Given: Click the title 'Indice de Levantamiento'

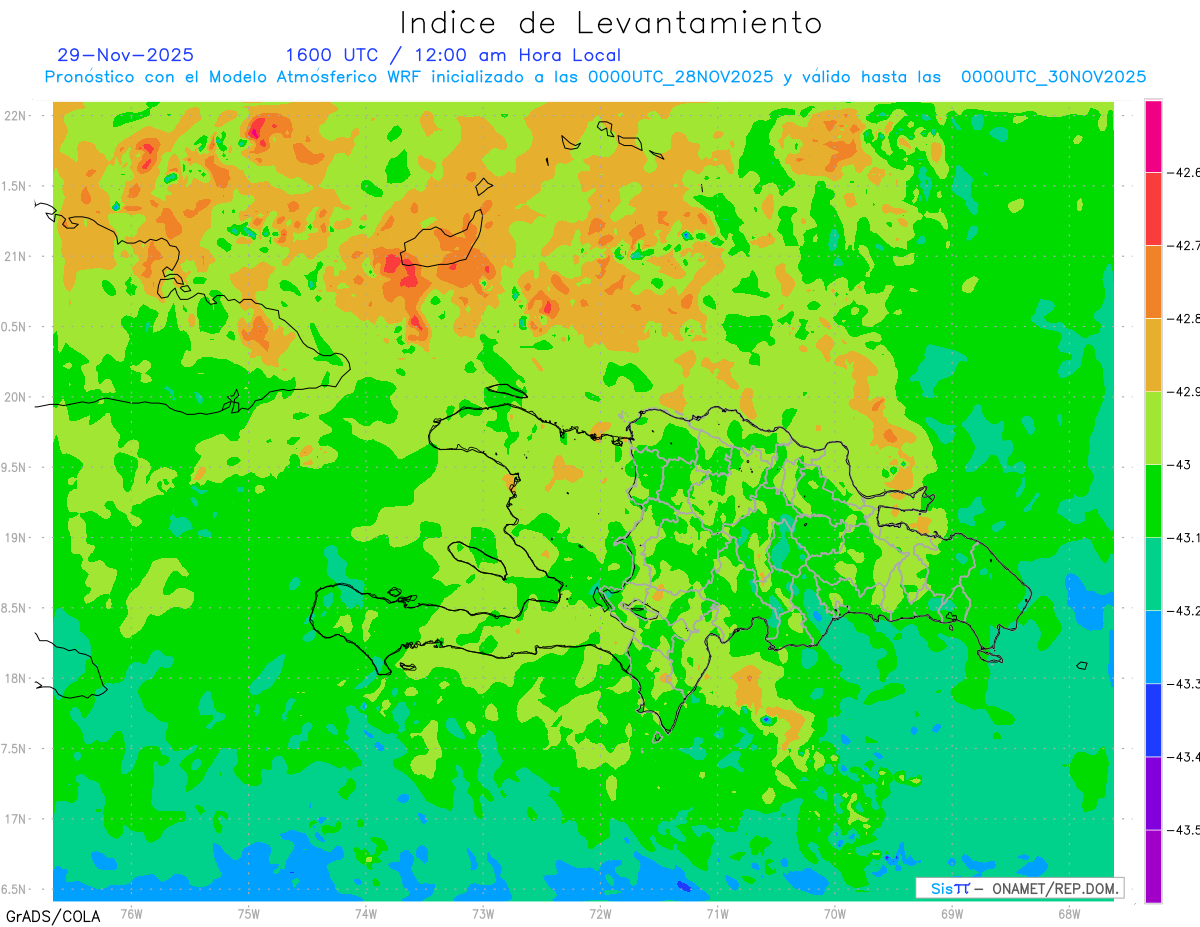Looking at the screenshot, I should click(611, 22).
